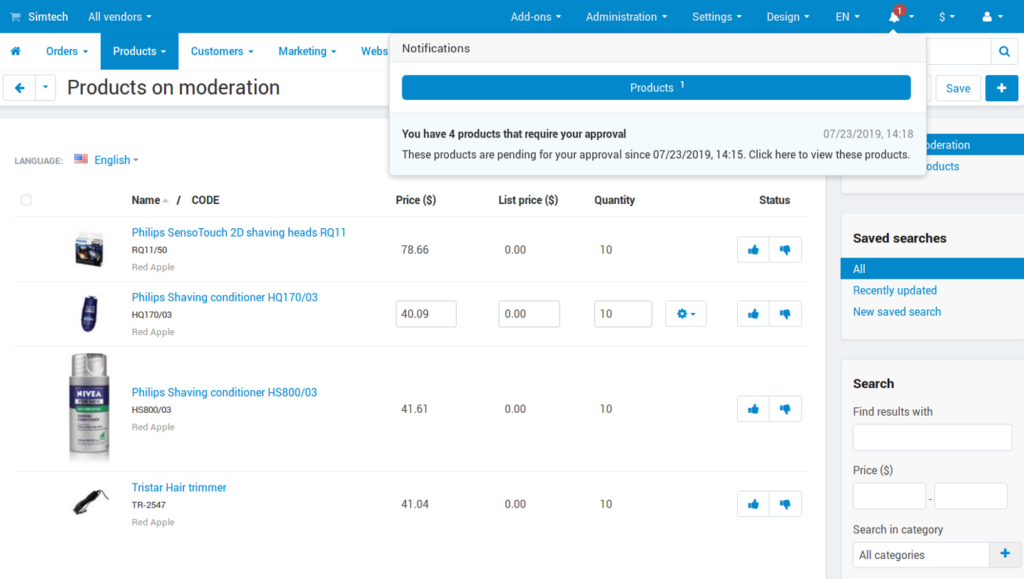Click the maximum Price ($) filter field
The height and width of the screenshot is (579, 1024).
pyautogui.click(x=970, y=496)
